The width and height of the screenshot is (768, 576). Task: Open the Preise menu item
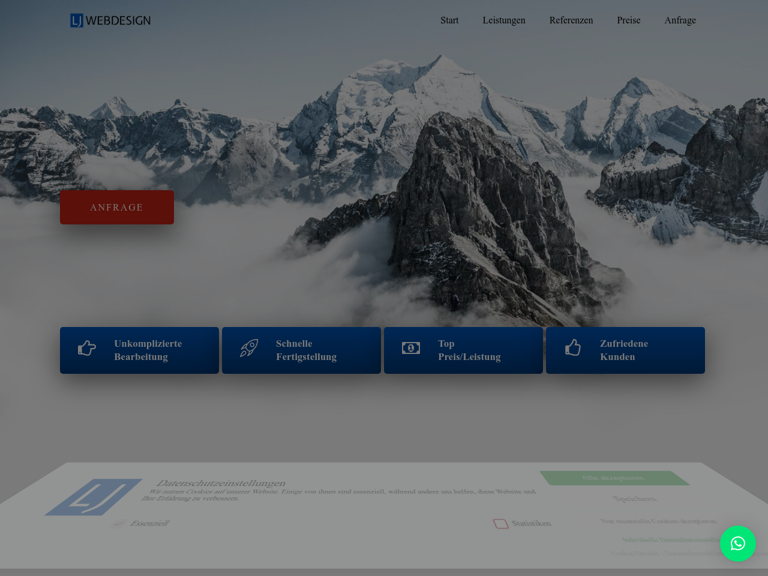[x=628, y=20]
